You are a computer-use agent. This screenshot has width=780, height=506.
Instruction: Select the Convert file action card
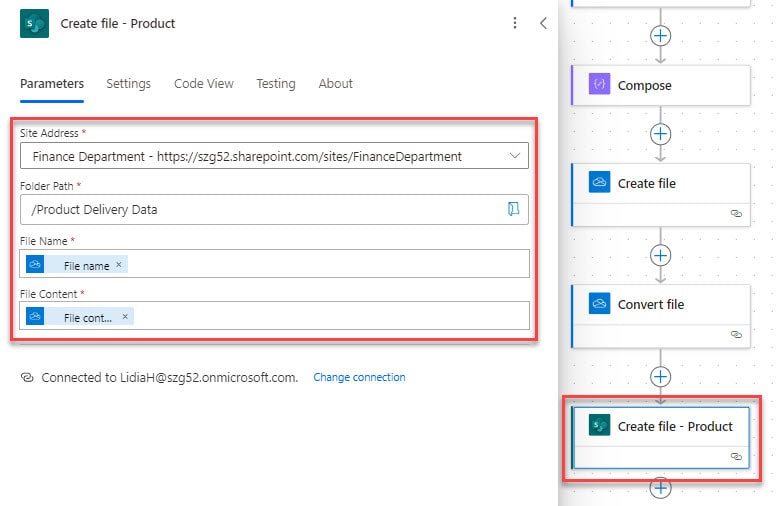click(x=661, y=316)
